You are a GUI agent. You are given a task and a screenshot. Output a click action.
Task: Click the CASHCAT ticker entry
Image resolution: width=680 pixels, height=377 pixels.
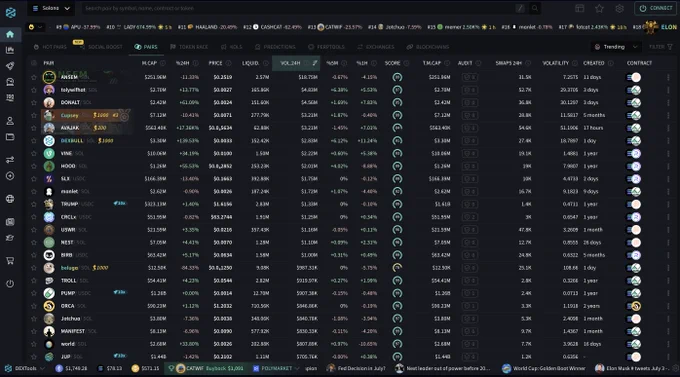(273, 27)
